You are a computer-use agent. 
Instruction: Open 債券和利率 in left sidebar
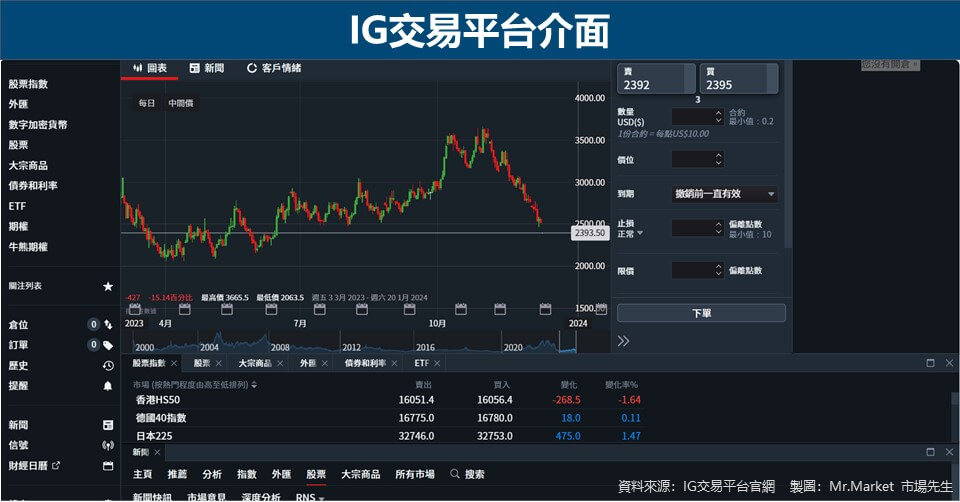point(33,185)
